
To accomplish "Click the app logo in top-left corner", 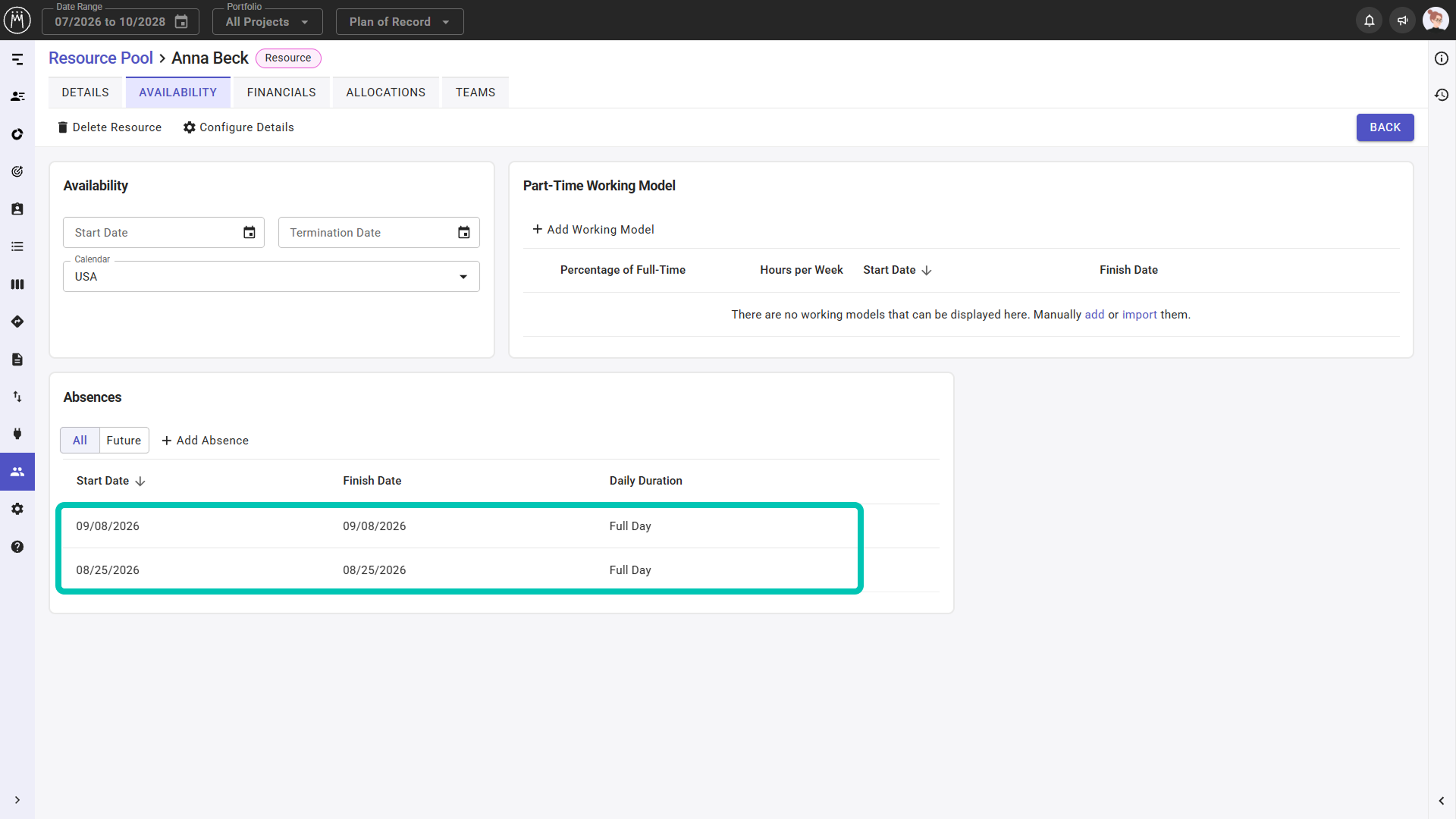I will click(17, 20).
